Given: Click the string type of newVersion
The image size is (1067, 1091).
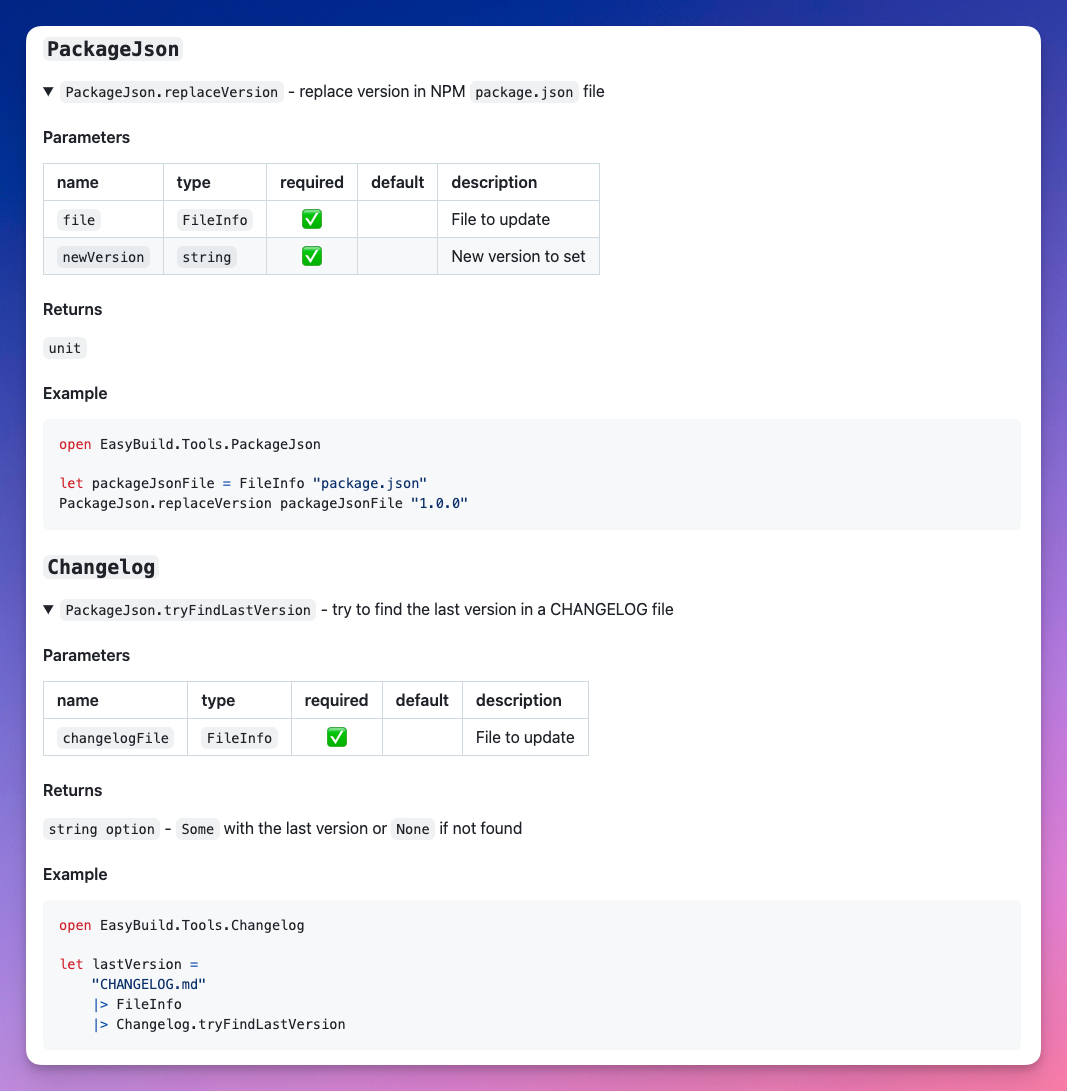Looking at the screenshot, I should [206, 257].
